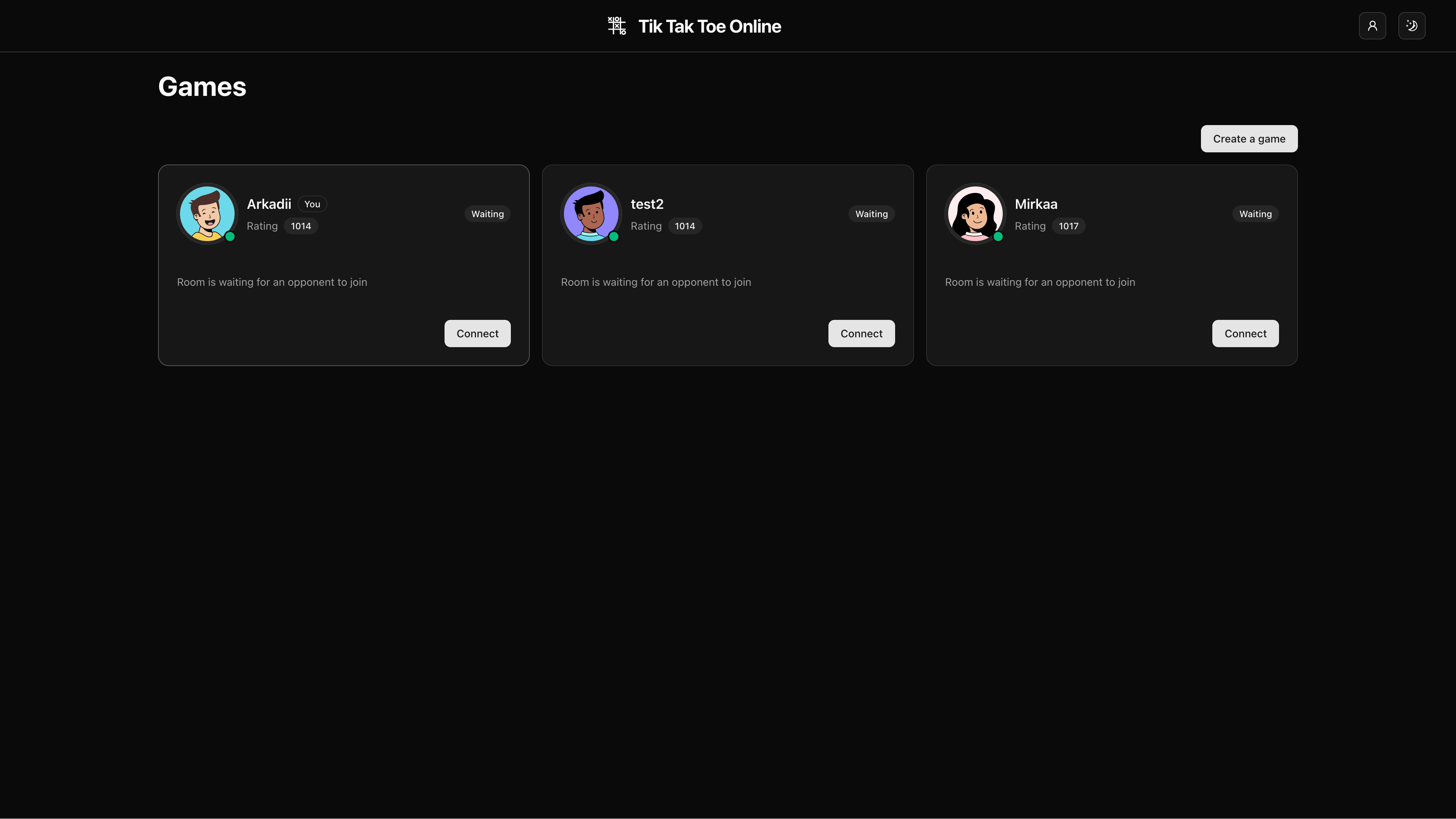Click the Waiting badge on test2's room
1456x819 pixels.
871,214
